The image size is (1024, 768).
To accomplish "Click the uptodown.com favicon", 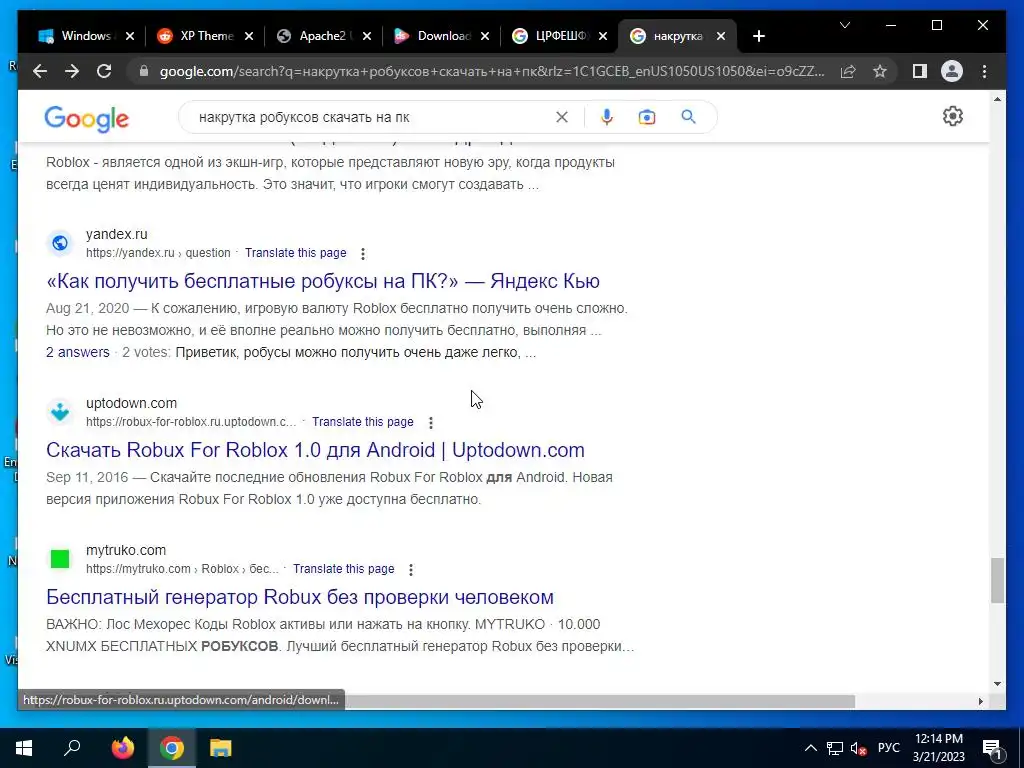I will tap(60, 412).
